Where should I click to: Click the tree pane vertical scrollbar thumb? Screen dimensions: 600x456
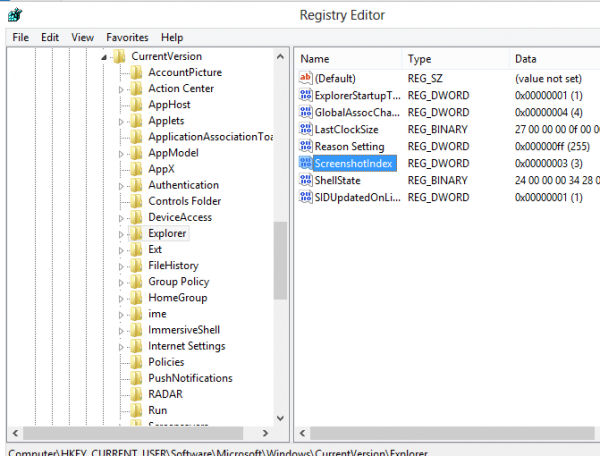pyautogui.click(x=281, y=260)
